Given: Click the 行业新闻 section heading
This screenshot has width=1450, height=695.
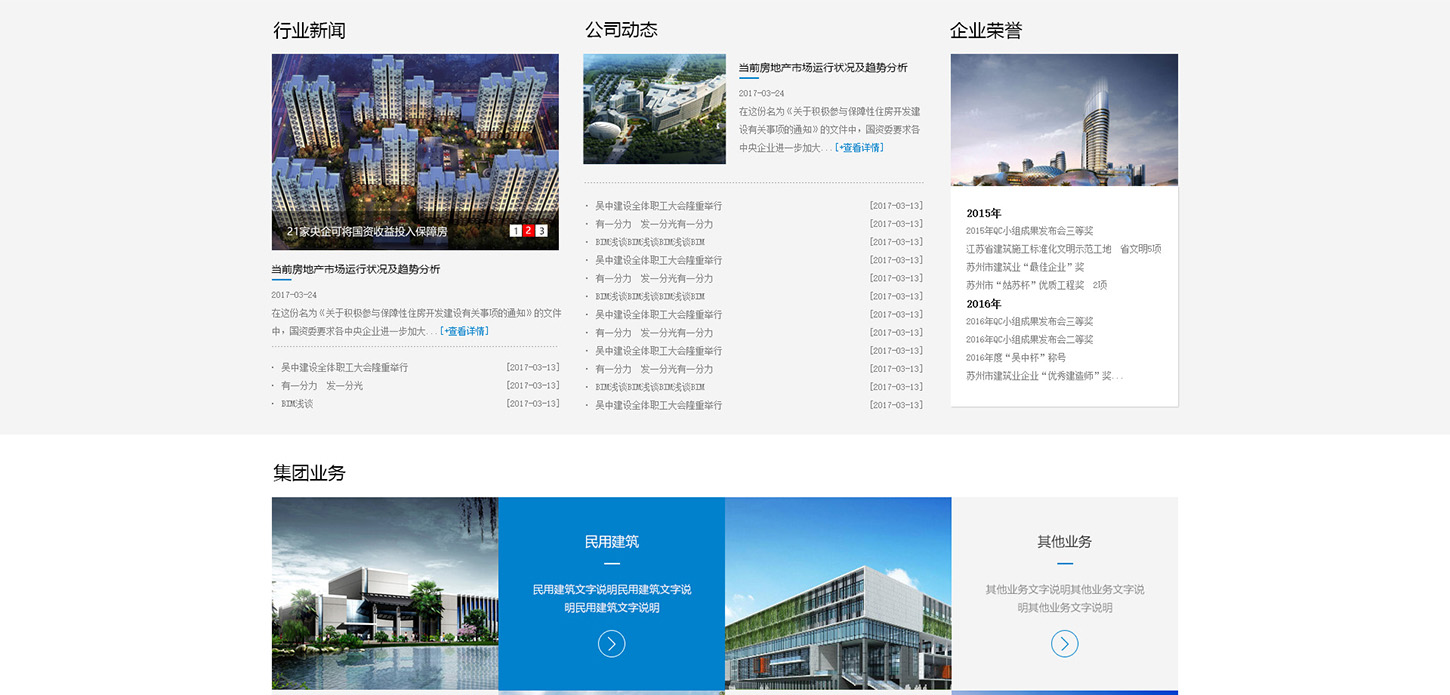Looking at the screenshot, I should 309,31.
